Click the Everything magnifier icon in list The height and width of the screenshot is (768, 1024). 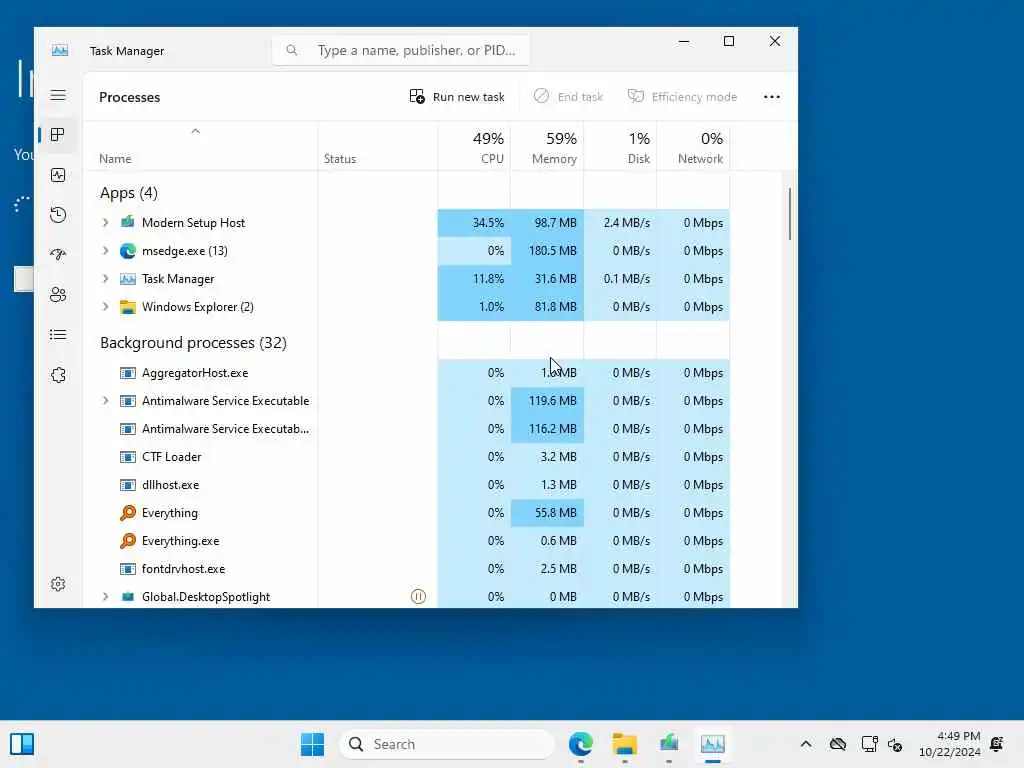[128, 513]
